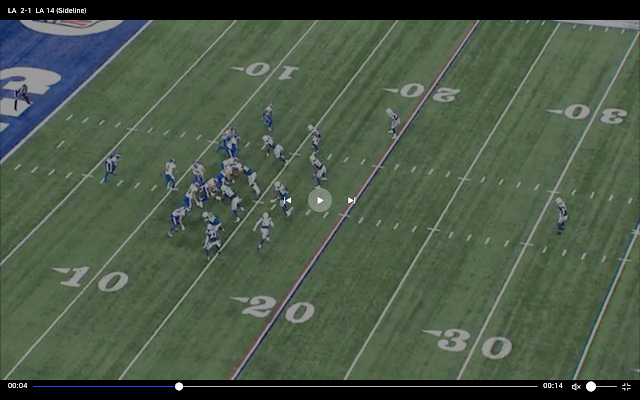This screenshot has width=640, height=400.
Task: Skip to next clip icon
Action: point(351,200)
